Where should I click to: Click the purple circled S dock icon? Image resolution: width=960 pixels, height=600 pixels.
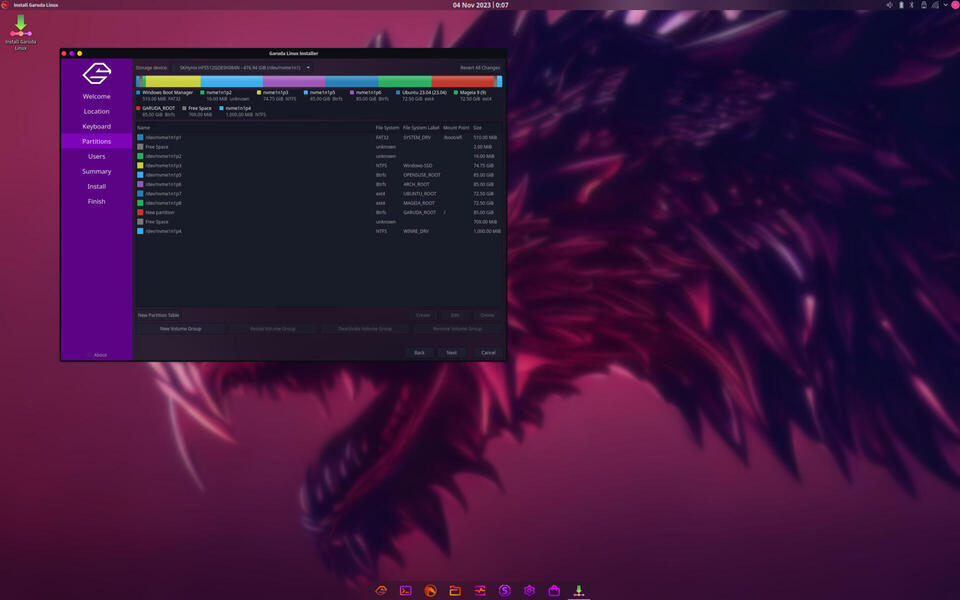(x=504, y=590)
